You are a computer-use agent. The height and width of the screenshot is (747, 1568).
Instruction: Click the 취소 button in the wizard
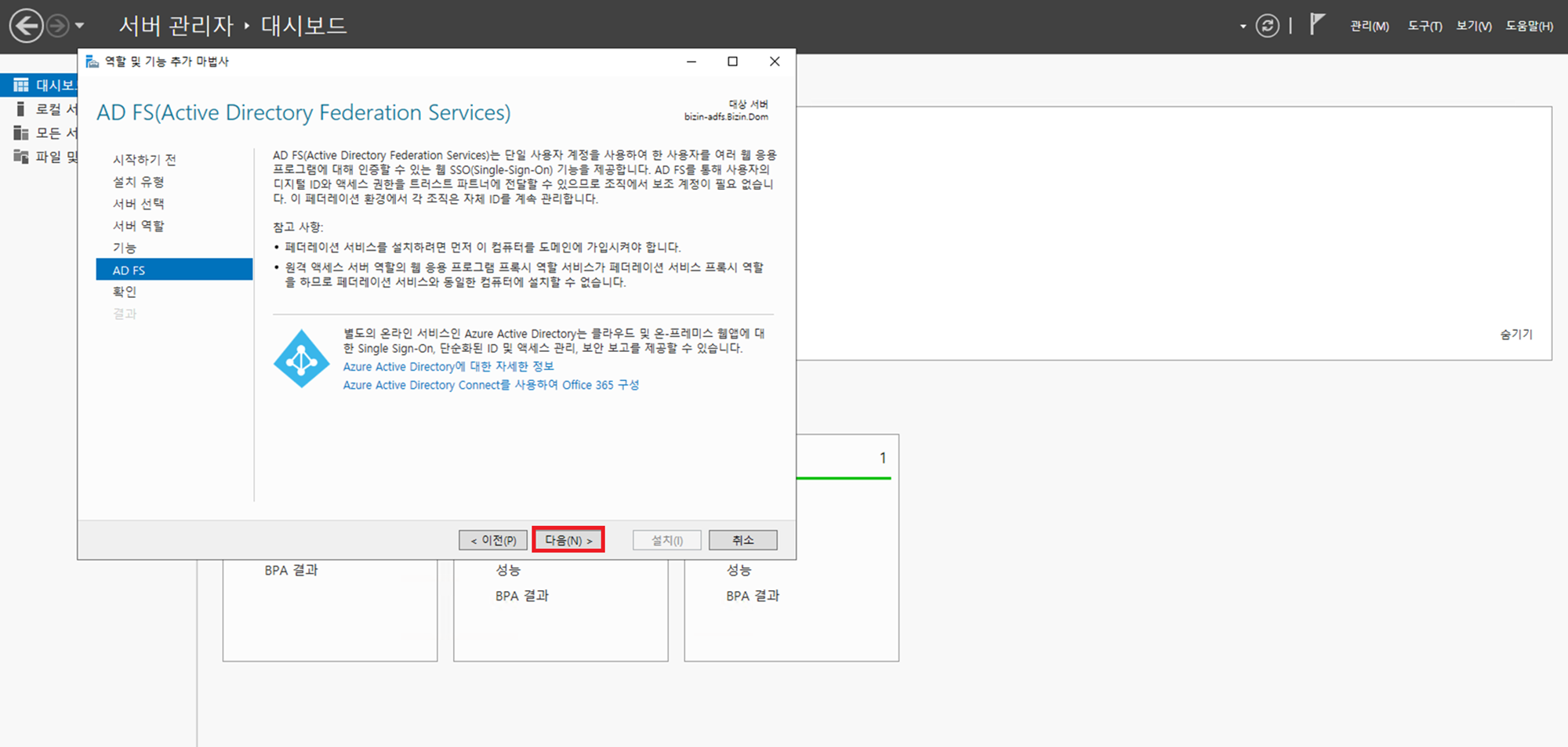tap(743, 540)
